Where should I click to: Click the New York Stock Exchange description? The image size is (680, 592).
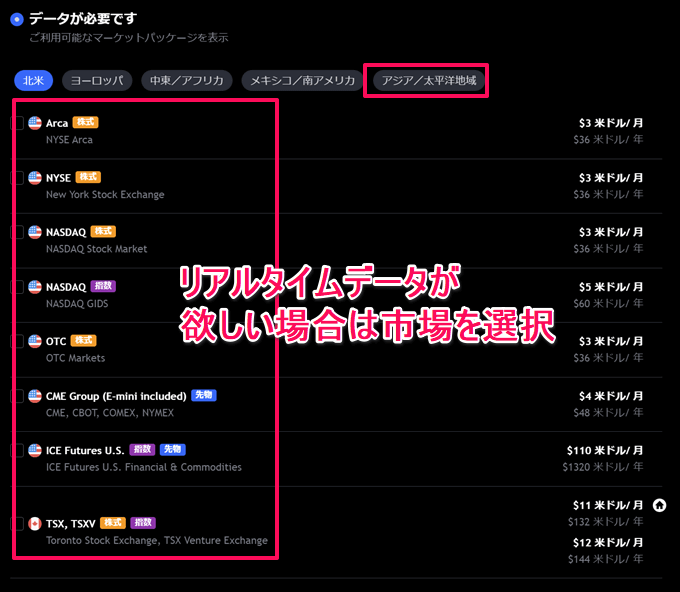pyautogui.click(x=105, y=195)
